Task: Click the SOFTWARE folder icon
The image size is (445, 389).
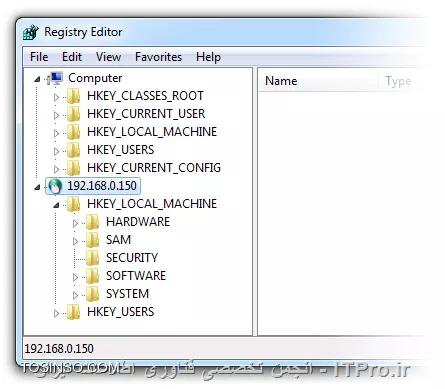Action: (x=92, y=276)
